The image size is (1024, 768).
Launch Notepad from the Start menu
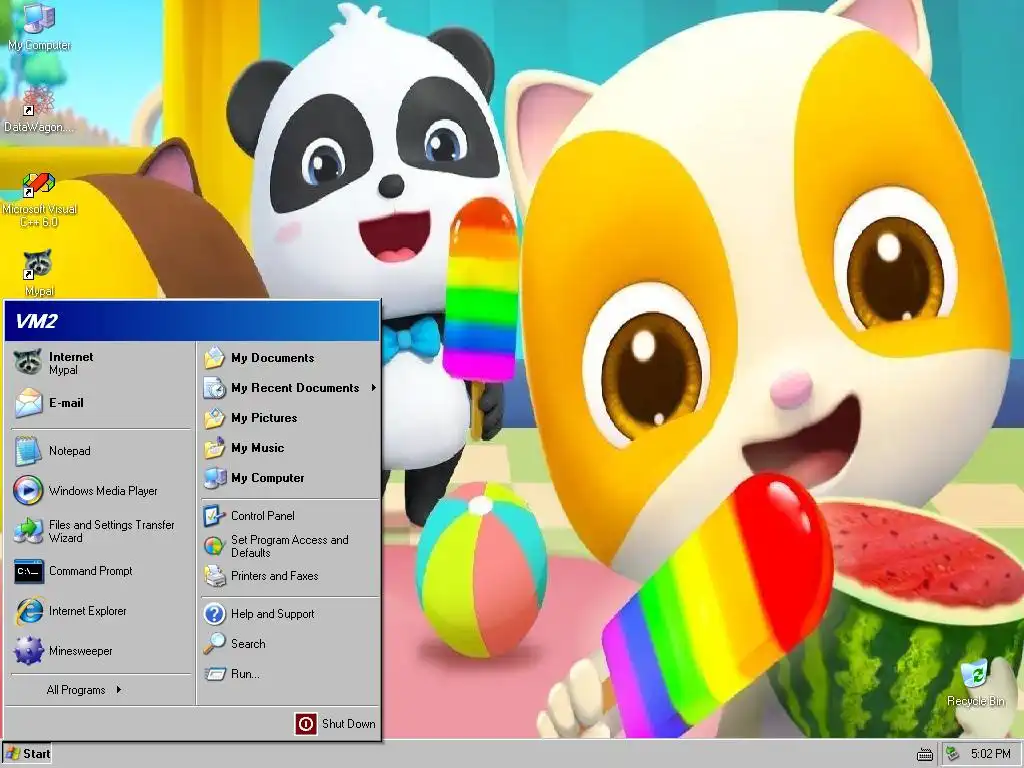pos(101,451)
